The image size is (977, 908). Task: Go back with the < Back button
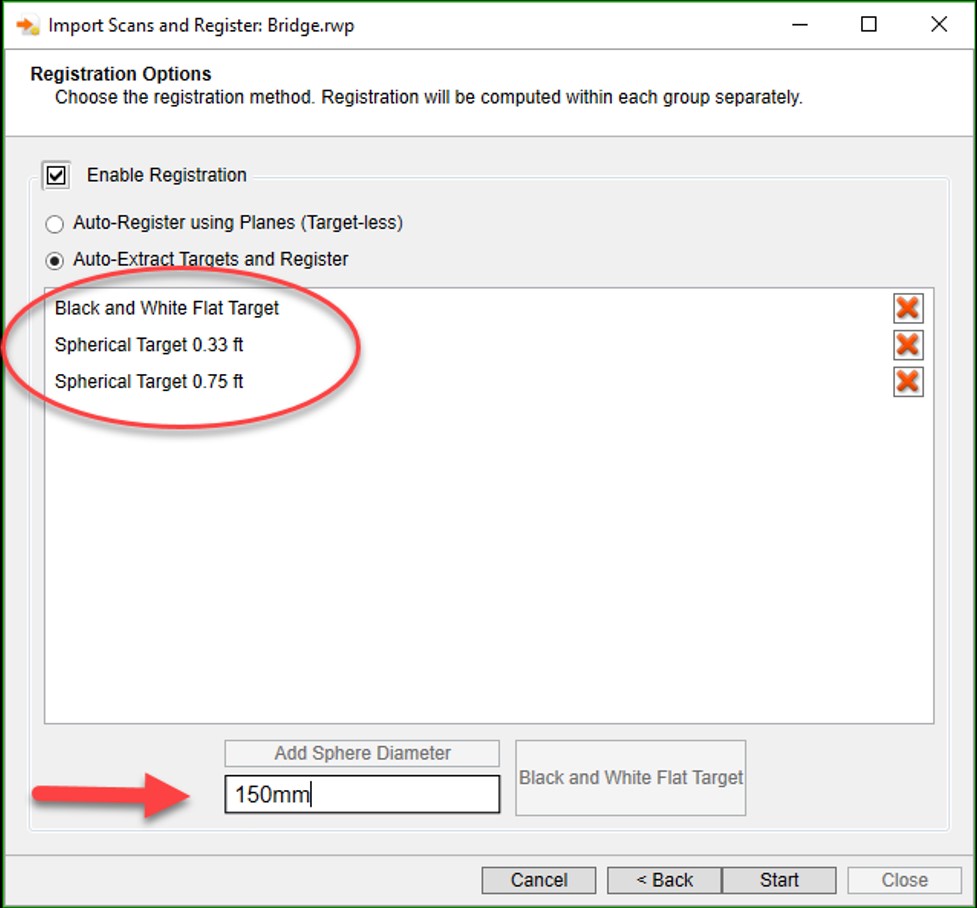[665, 880]
